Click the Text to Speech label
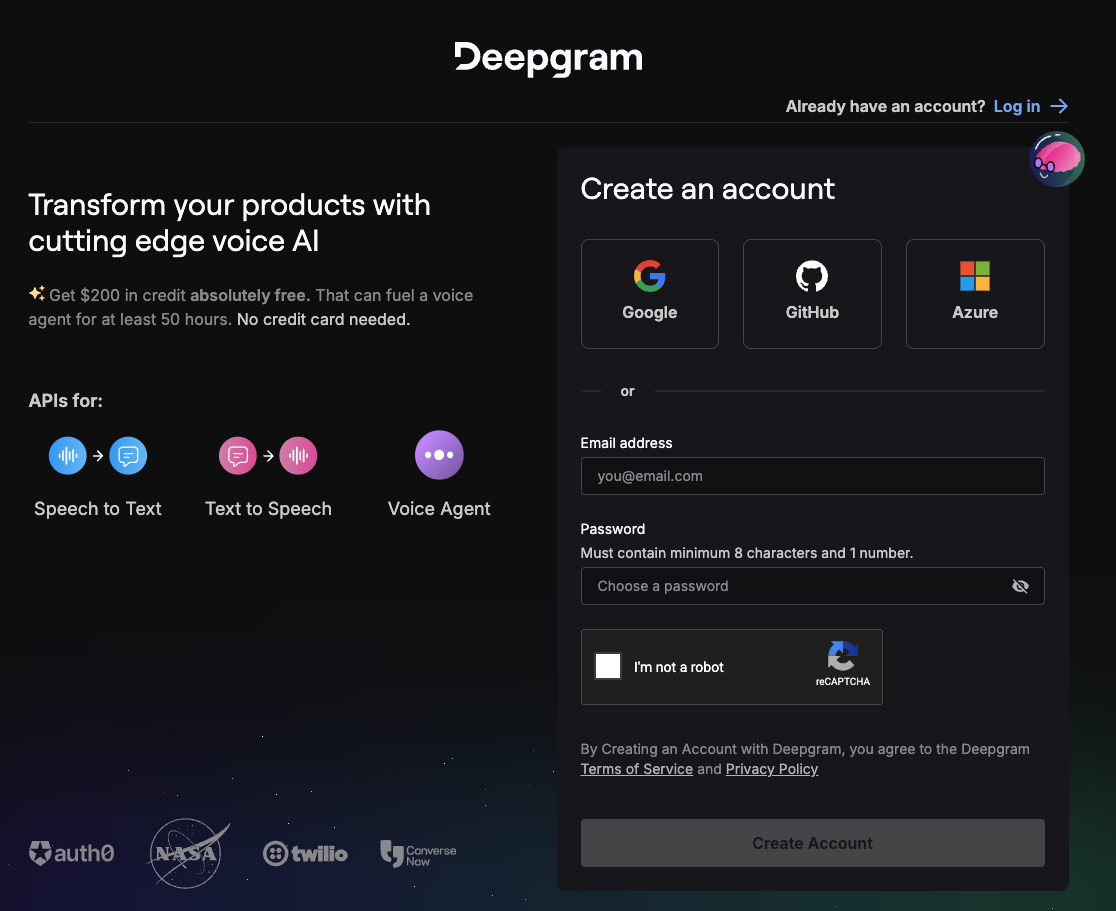Viewport: 1116px width, 911px height. pyautogui.click(x=268, y=509)
